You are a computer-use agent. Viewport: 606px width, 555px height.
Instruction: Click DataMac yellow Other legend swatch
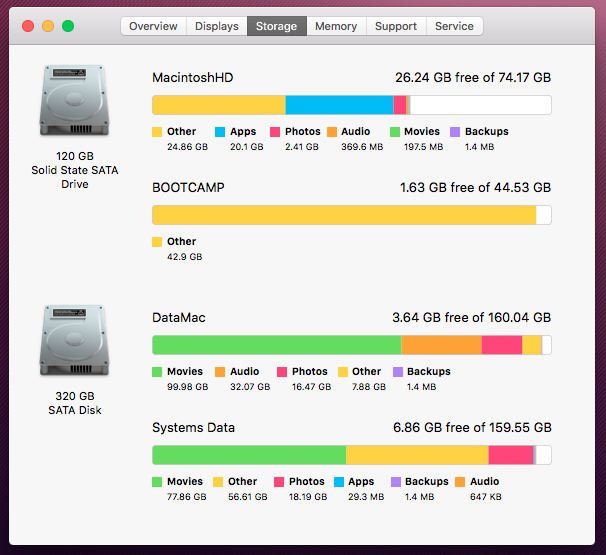(342, 372)
